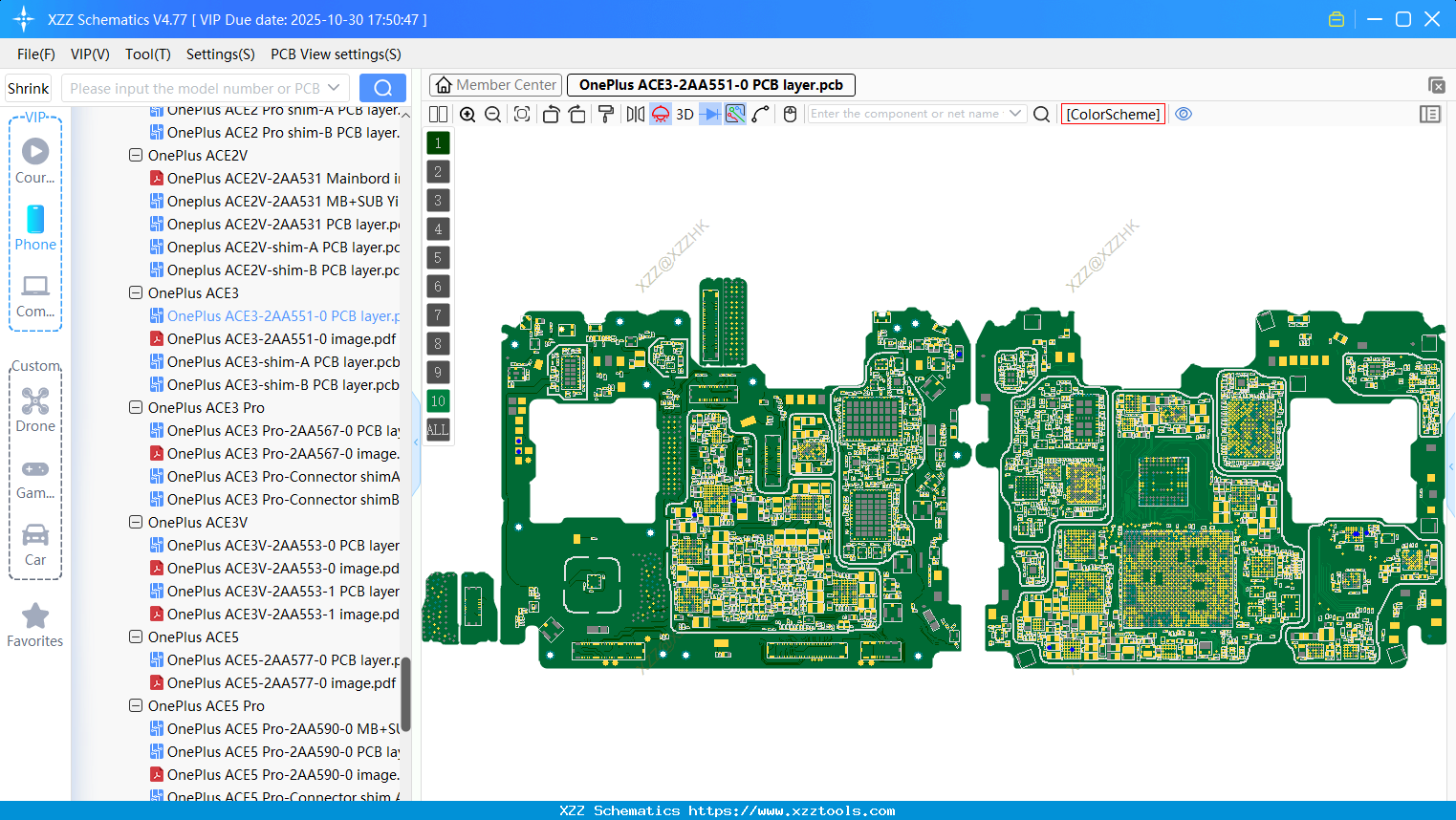Open the Member Center
Viewport: 1456px width, 820px height.
point(495,84)
